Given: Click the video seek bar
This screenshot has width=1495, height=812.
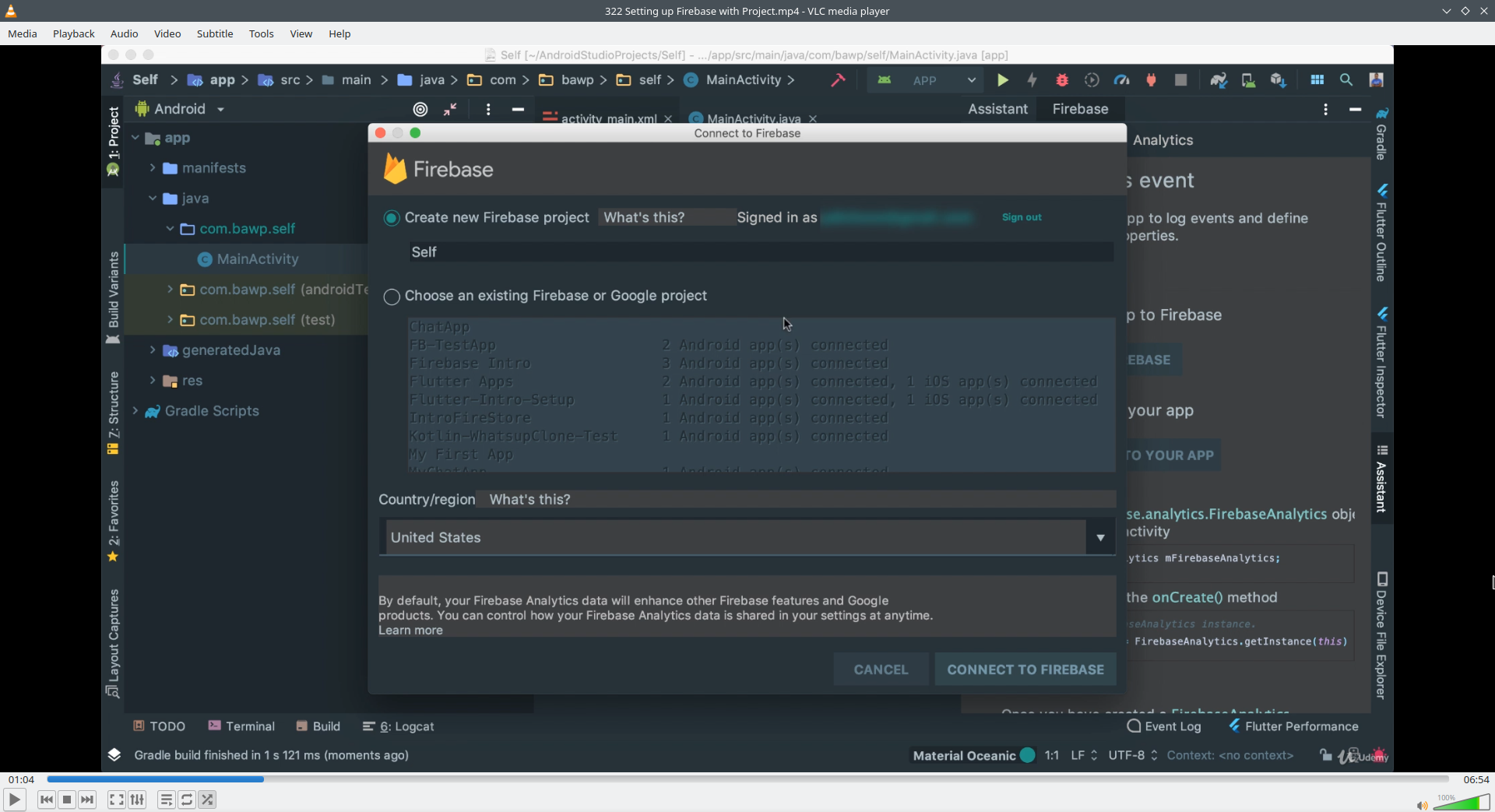Looking at the screenshot, I should pos(747,779).
